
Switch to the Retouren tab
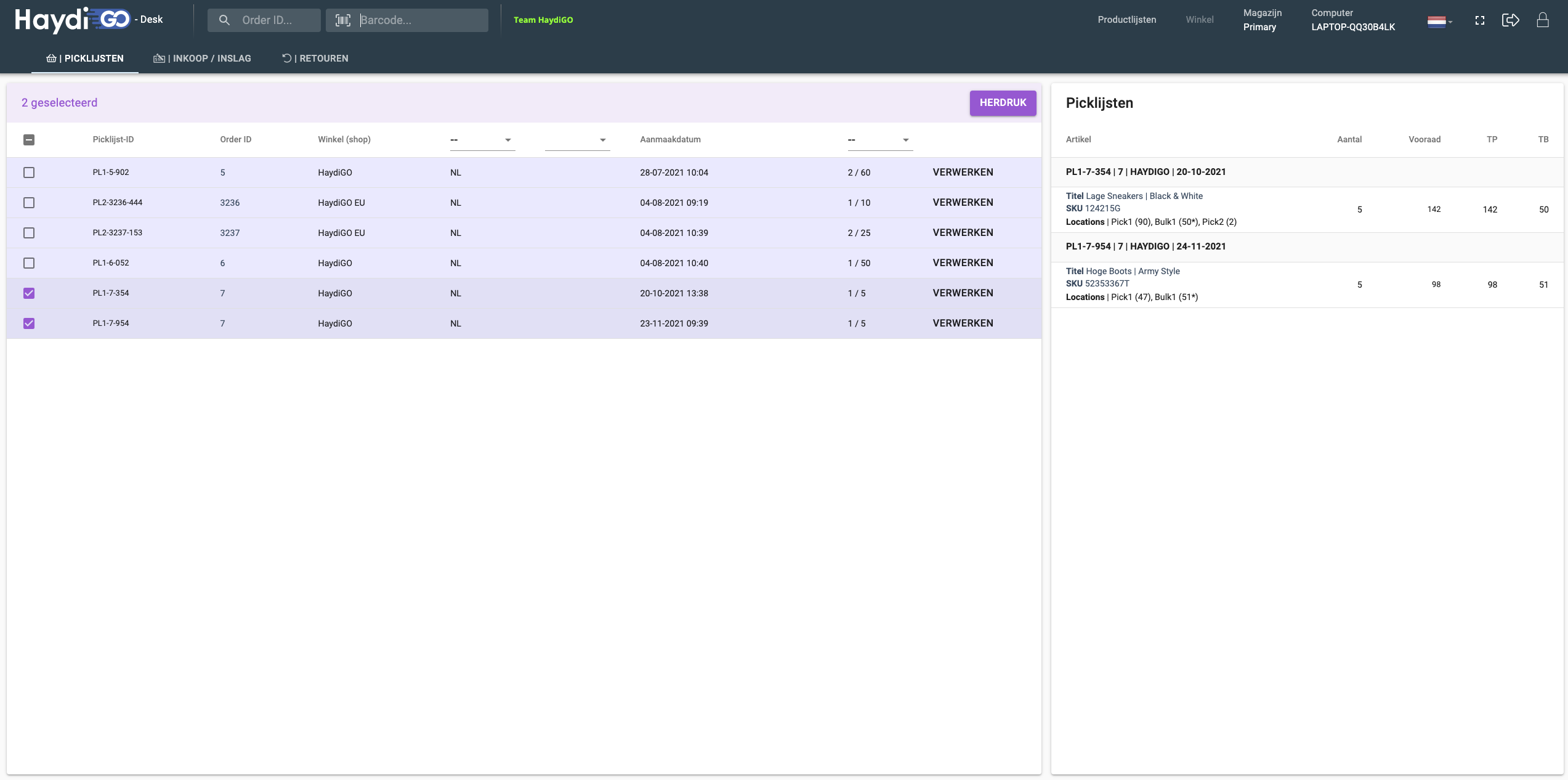click(315, 59)
